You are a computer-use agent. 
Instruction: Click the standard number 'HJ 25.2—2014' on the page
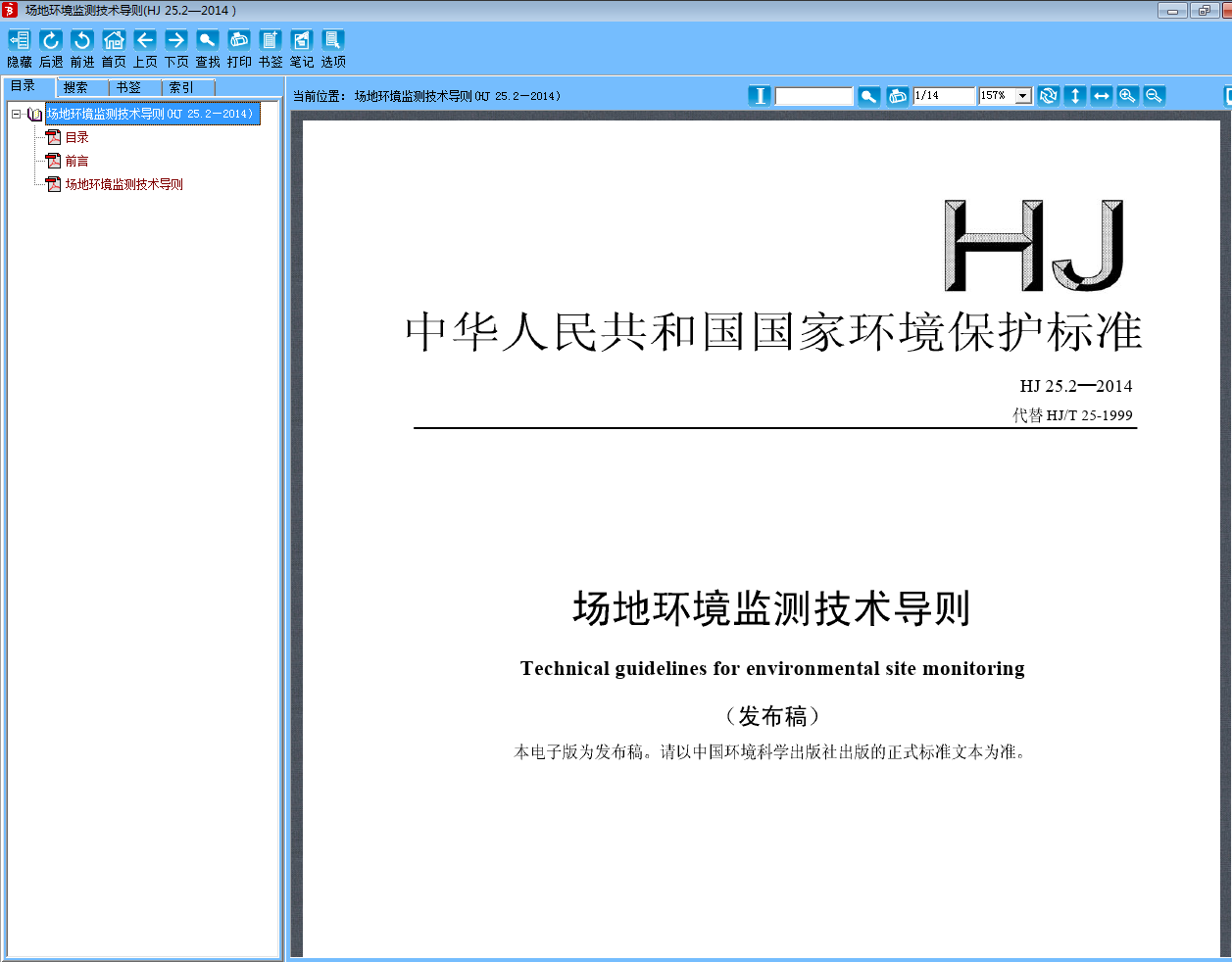1076,386
